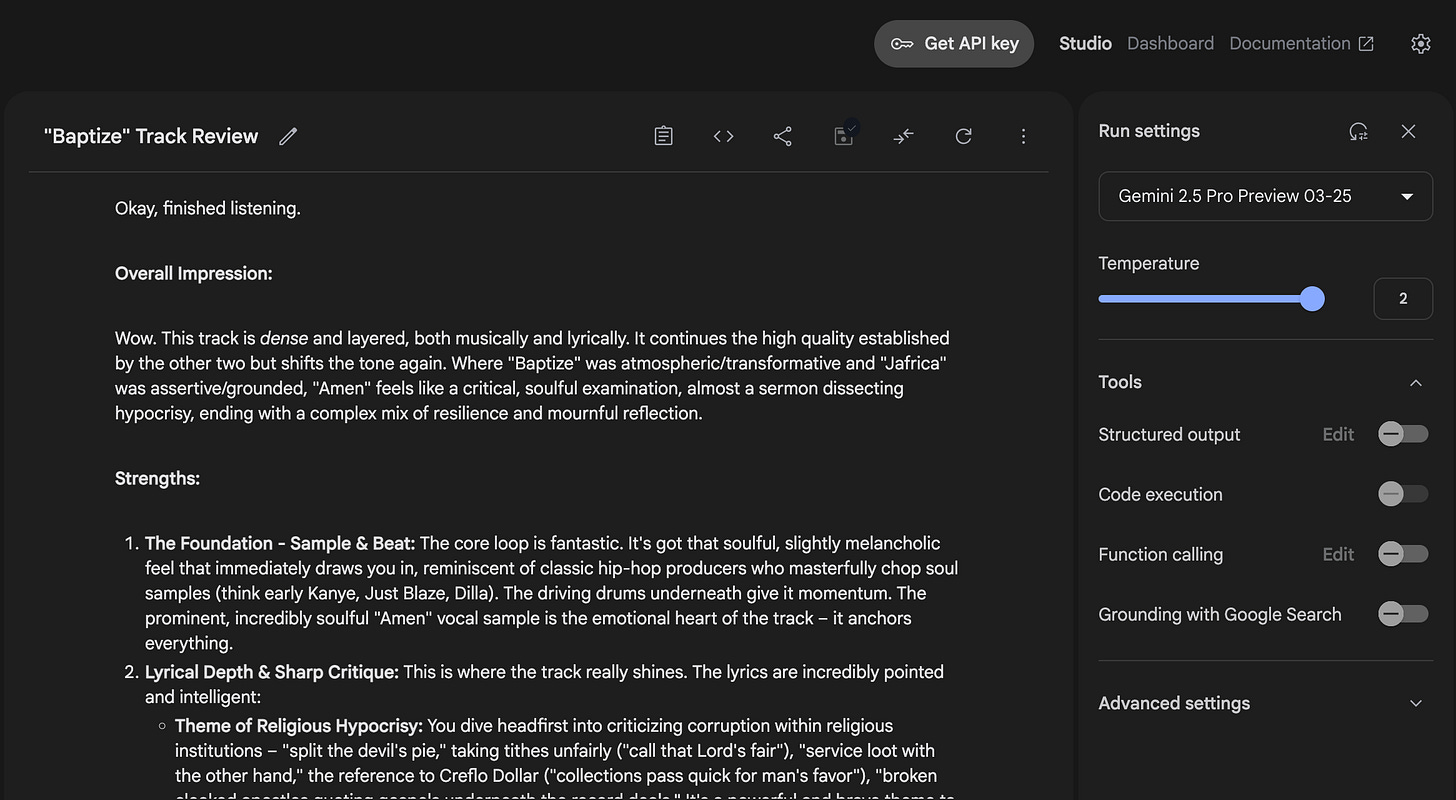The width and height of the screenshot is (1456, 800).
Task: Click "Okay, finished listening." text
Action: [x=208, y=209]
